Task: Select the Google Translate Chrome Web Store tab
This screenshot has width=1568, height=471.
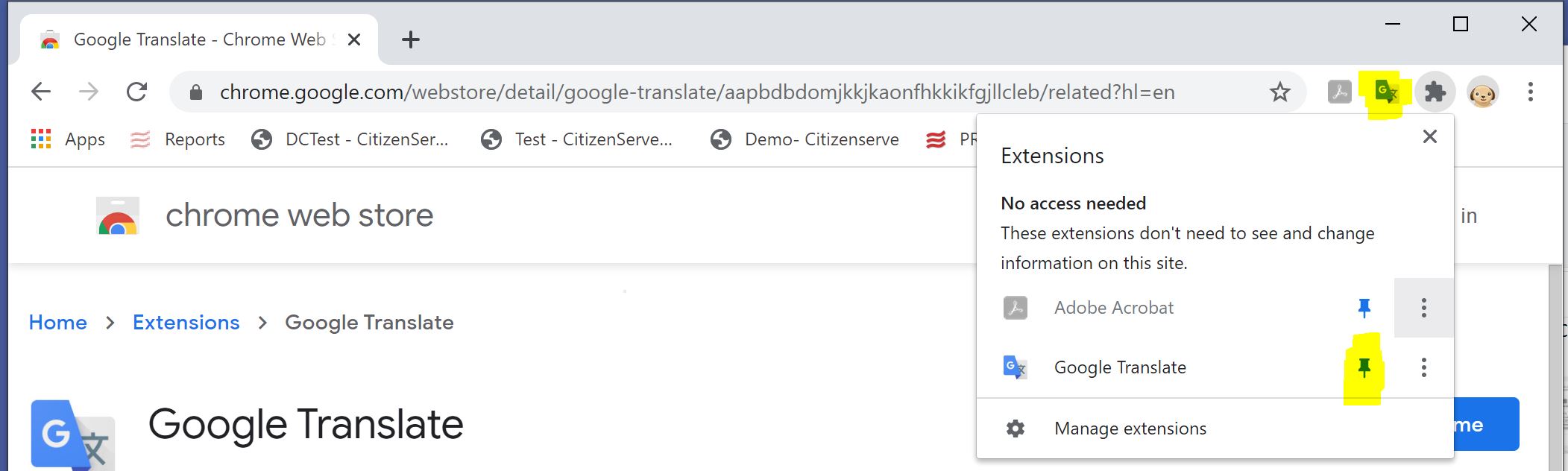Action: pyautogui.click(x=198, y=39)
